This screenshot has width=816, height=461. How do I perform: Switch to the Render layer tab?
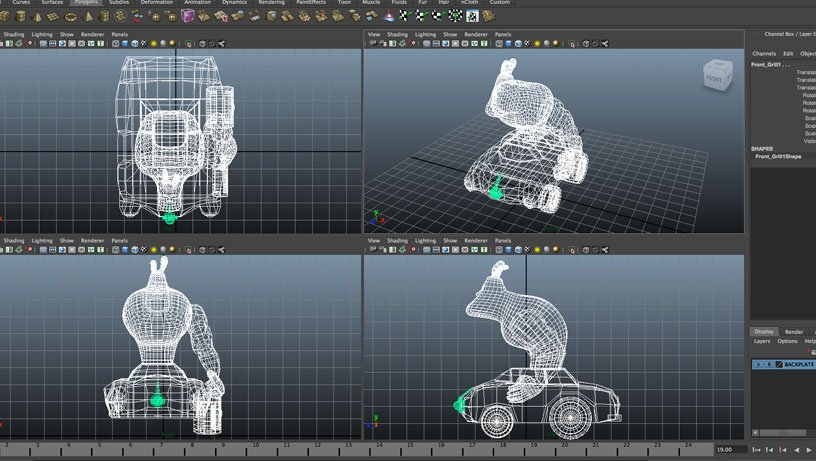[x=794, y=331]
